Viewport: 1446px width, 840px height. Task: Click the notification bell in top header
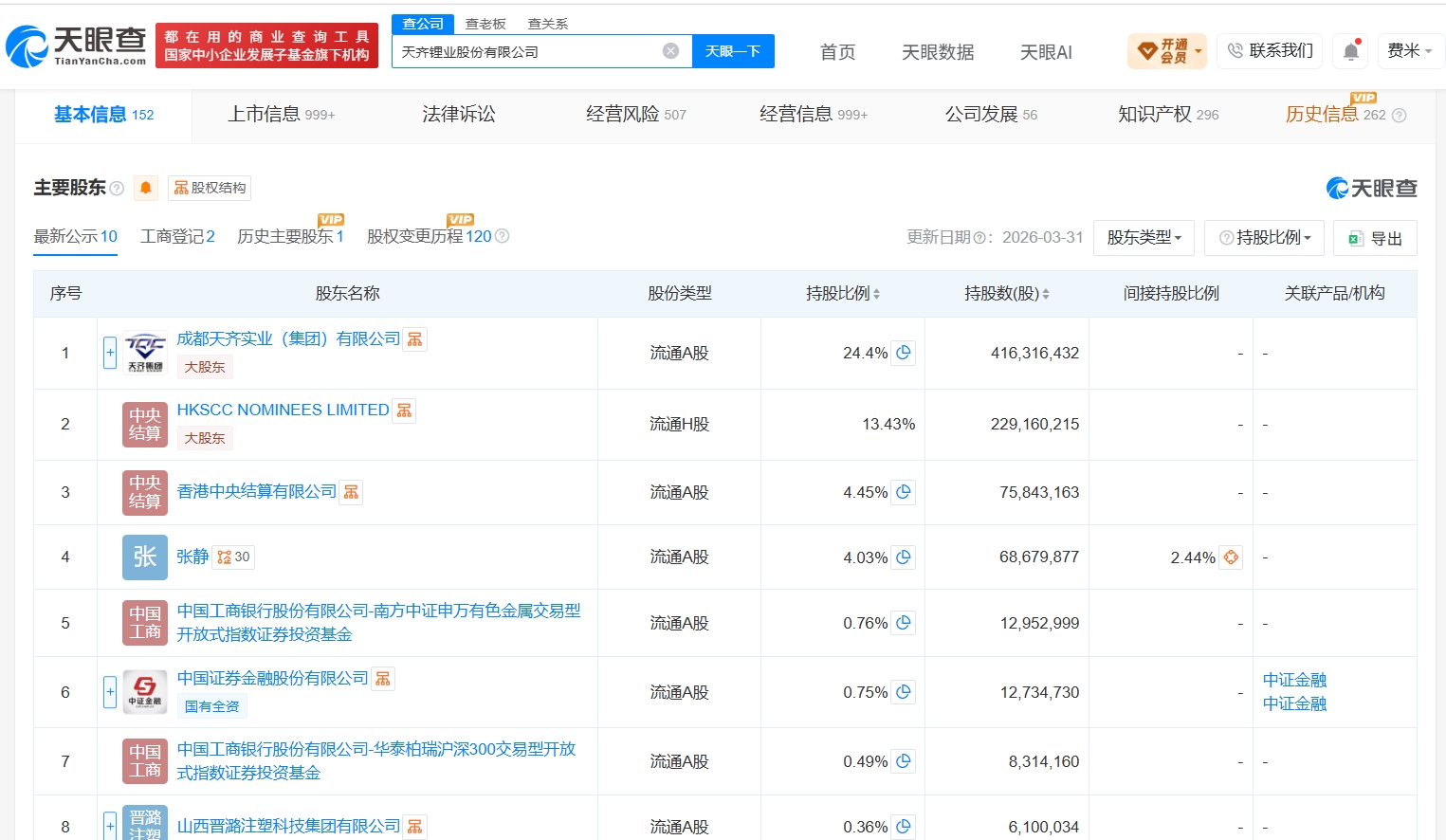tap(1350, 51)
